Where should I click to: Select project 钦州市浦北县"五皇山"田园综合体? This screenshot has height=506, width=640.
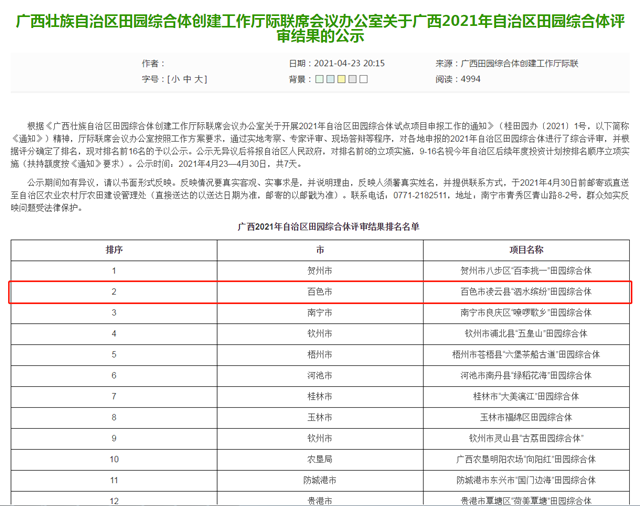click(526, 334)
